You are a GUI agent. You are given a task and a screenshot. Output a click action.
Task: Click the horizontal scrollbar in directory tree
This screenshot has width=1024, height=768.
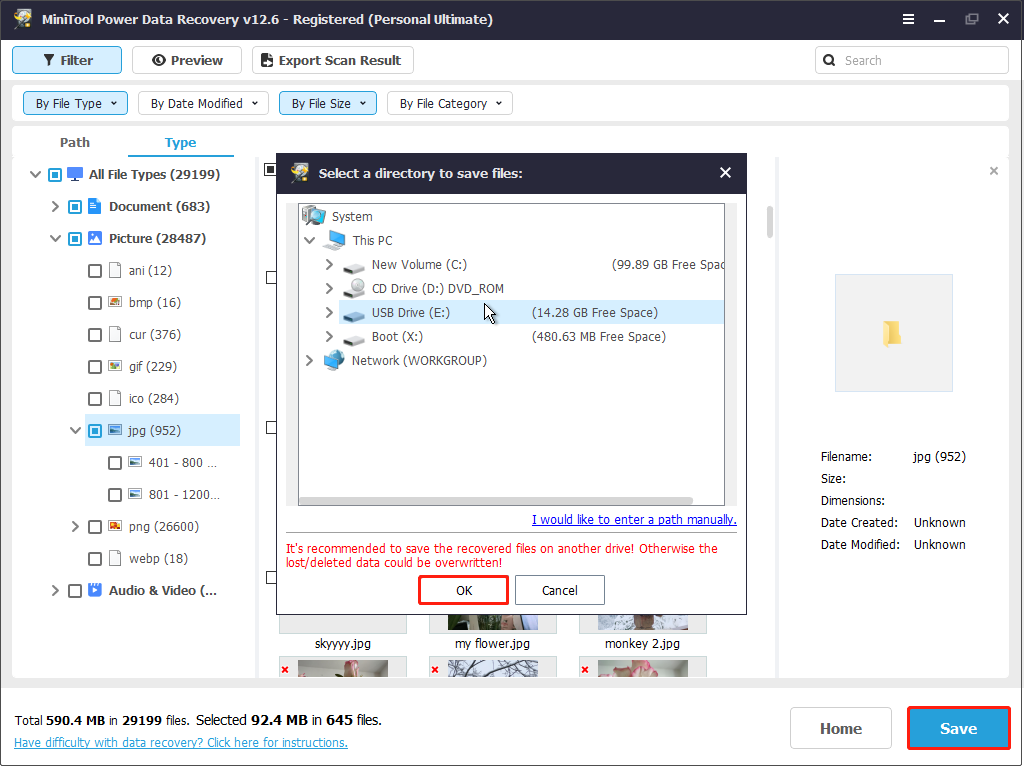(496, 502)
